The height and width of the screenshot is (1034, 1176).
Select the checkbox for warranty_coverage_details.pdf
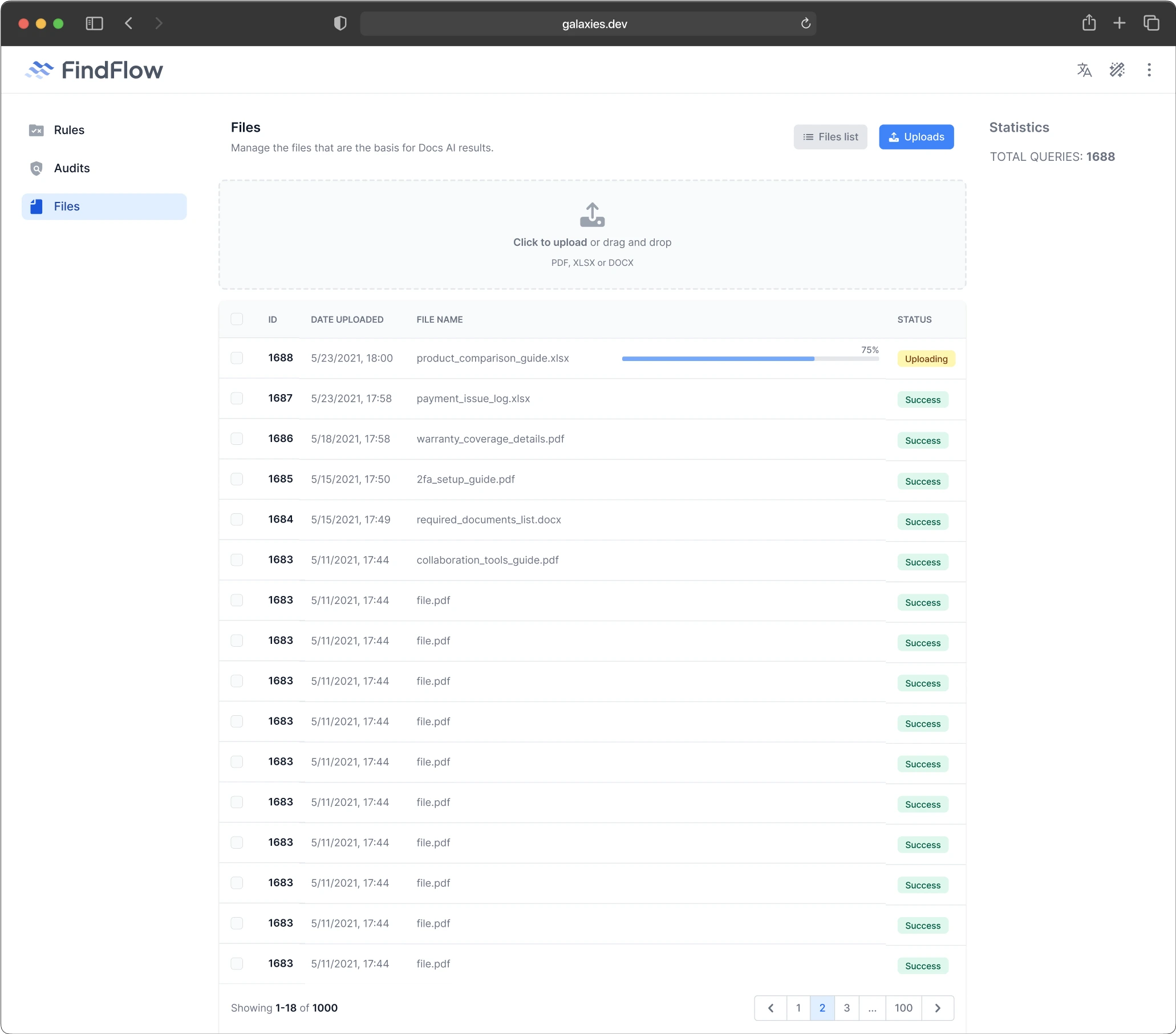237,439
